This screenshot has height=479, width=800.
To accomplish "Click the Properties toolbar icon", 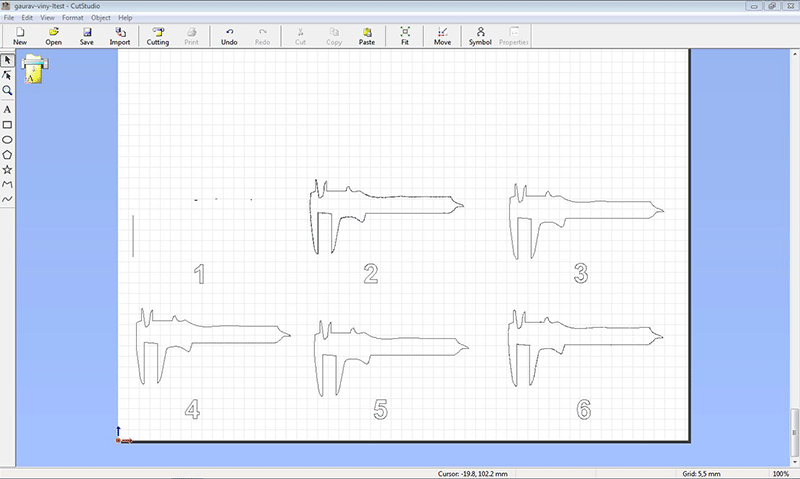I will [x=513, y=36].
